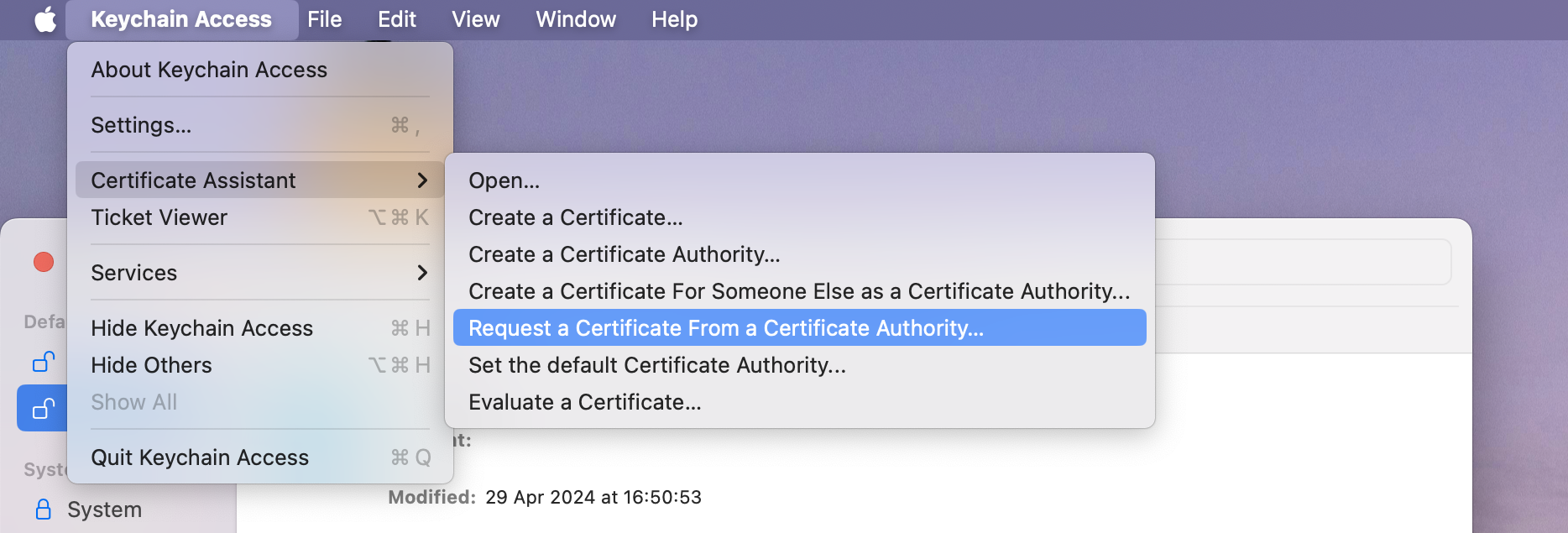Viewport: 1568px width, 533px height.
Task: Click the Modified date 29 Apr 2024
Action: pyautogui.click(x=593, y=497)
